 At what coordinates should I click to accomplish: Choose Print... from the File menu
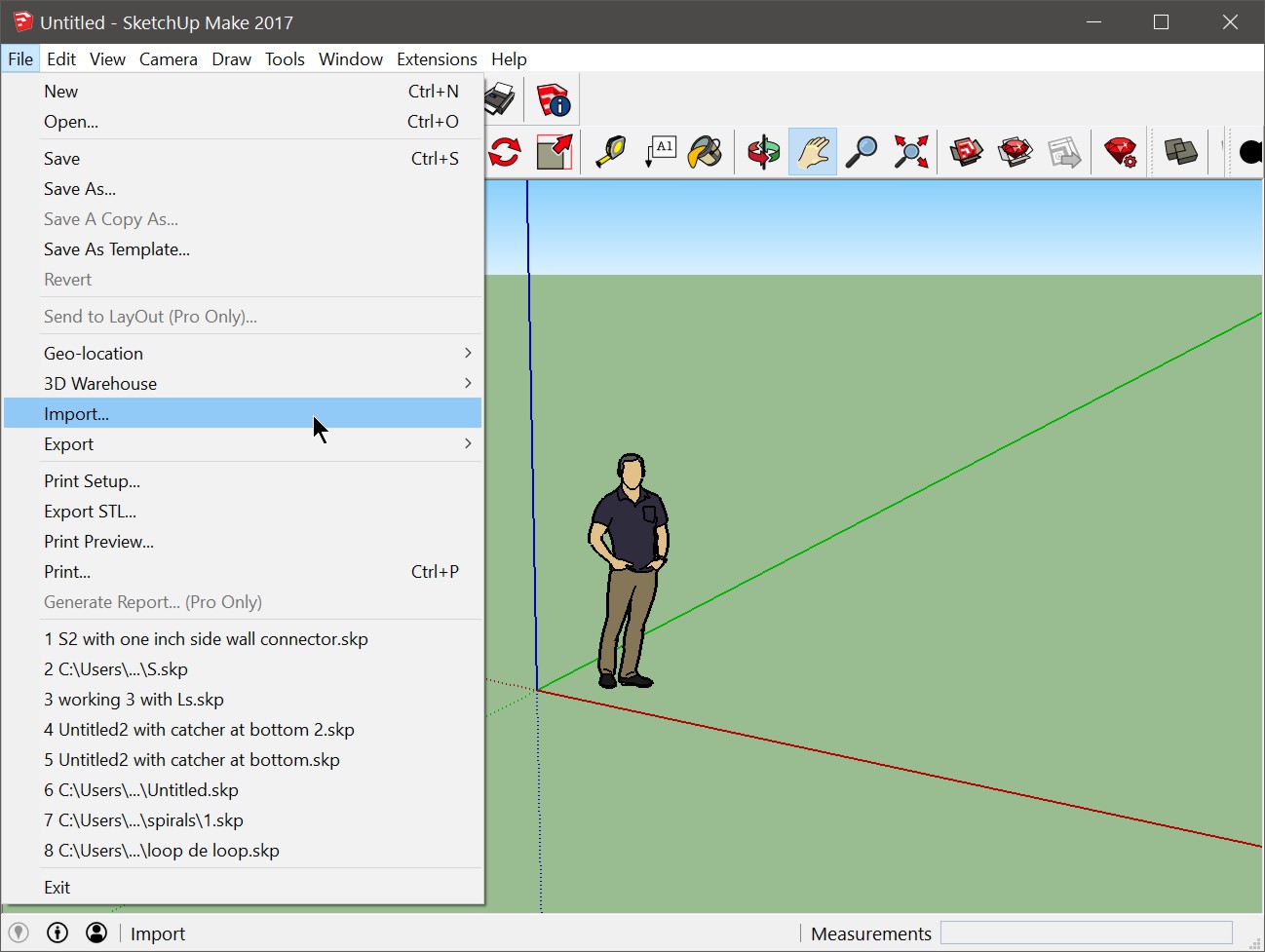tap(243, 571)
